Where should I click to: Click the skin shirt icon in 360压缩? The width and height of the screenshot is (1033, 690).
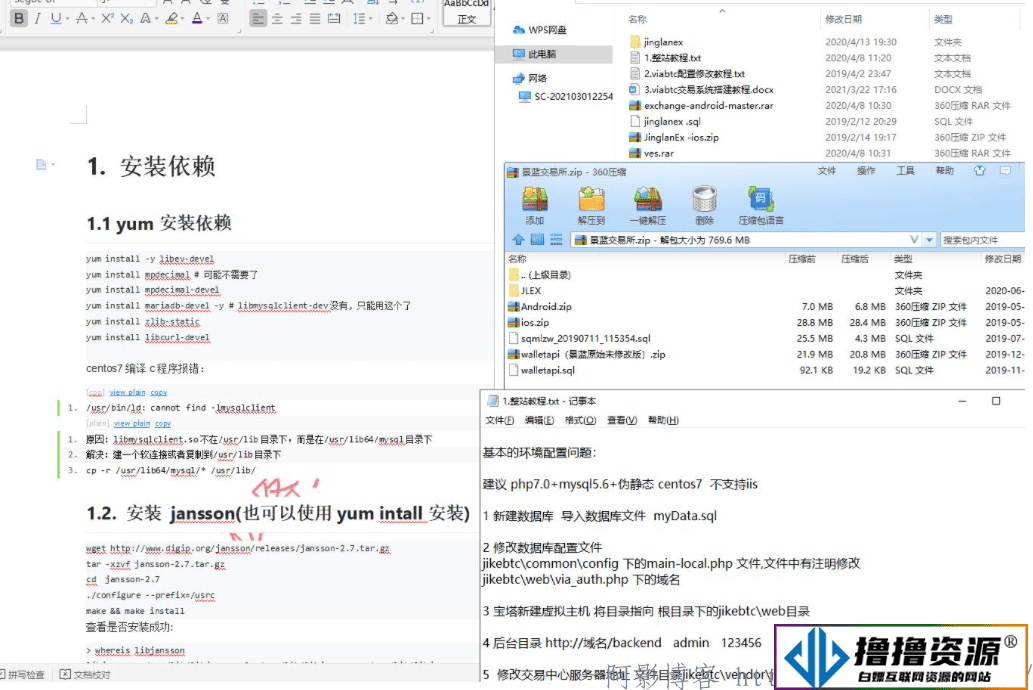980,171
